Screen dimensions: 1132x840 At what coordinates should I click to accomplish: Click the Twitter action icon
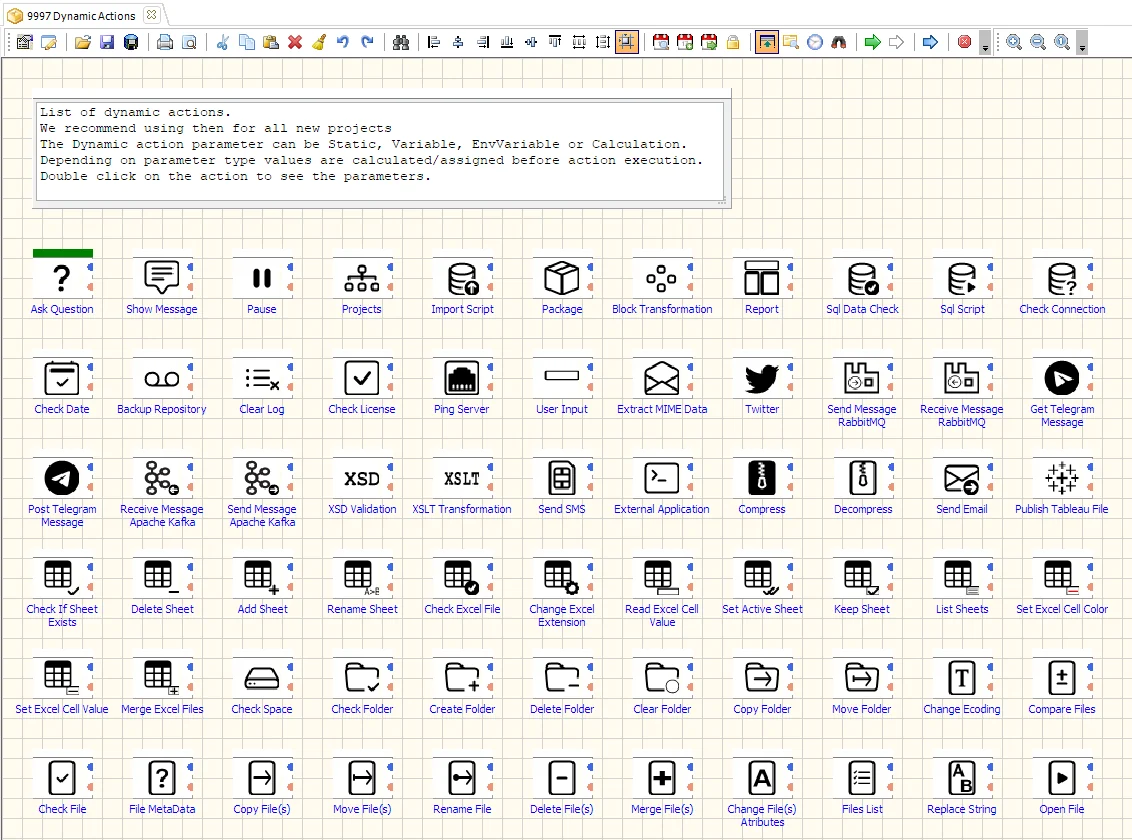[762, 378]
